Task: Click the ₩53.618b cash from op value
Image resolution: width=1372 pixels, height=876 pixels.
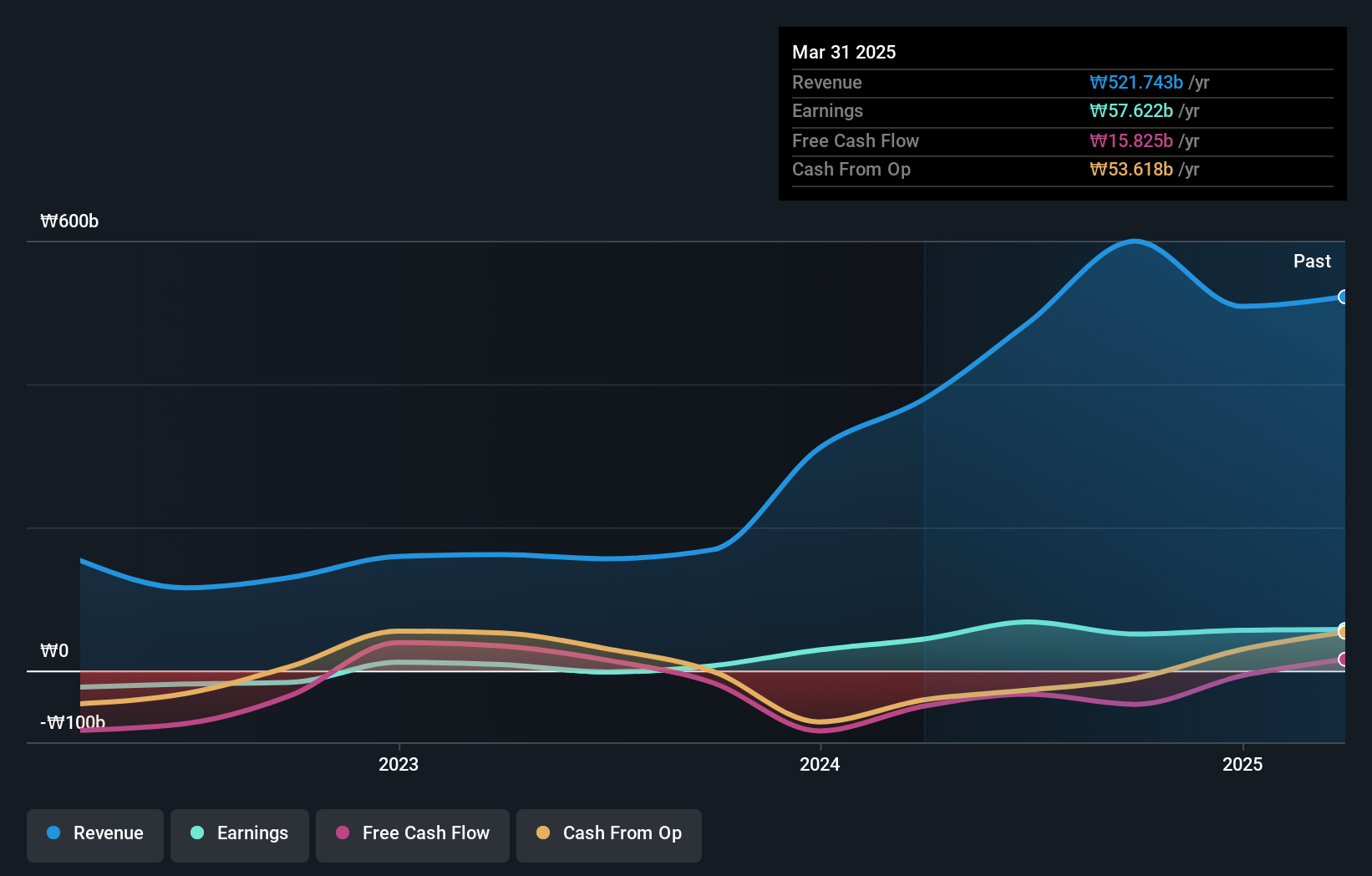Action: [x=1131, y=169]
